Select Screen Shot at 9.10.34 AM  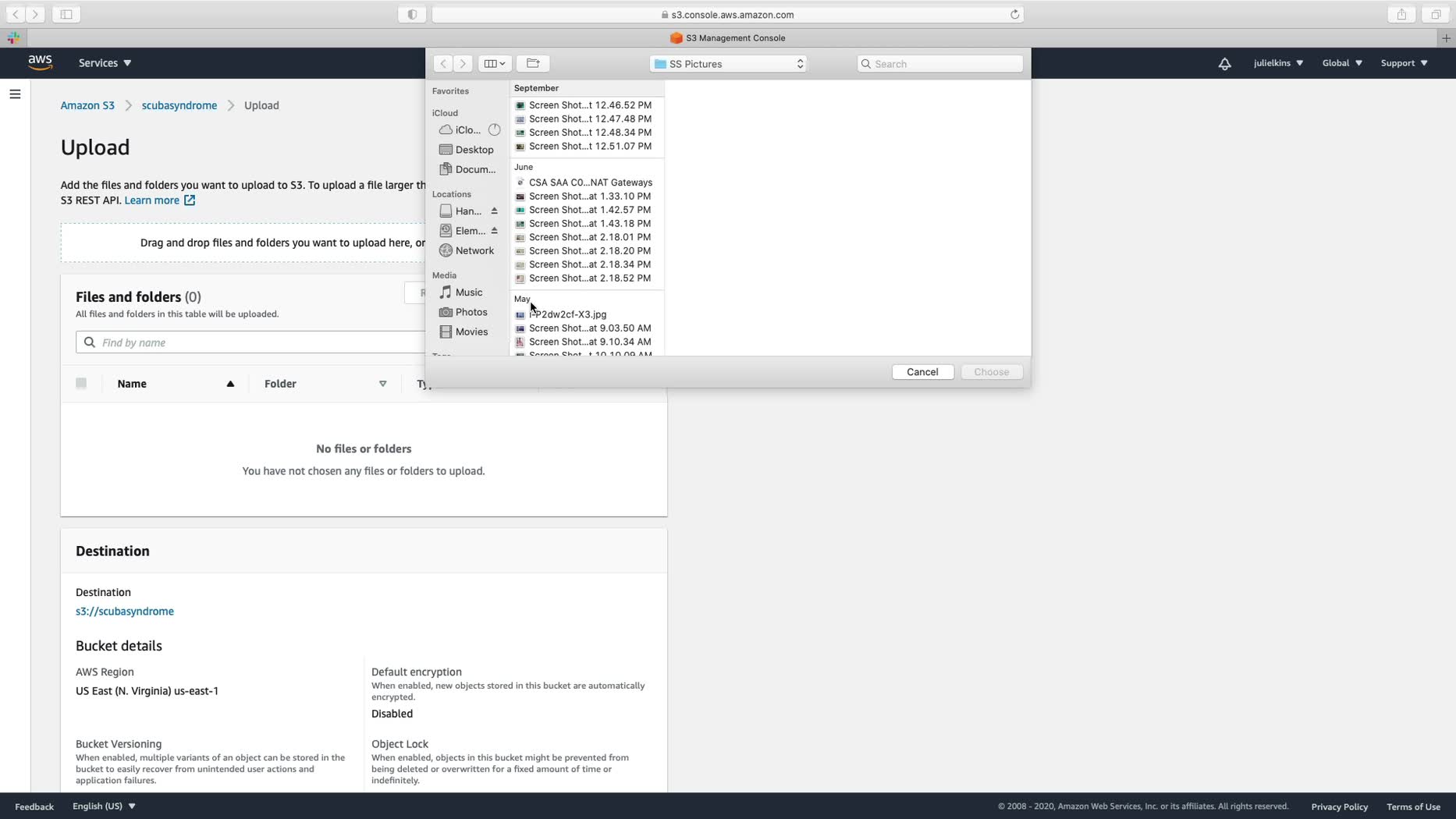(586, 342)
